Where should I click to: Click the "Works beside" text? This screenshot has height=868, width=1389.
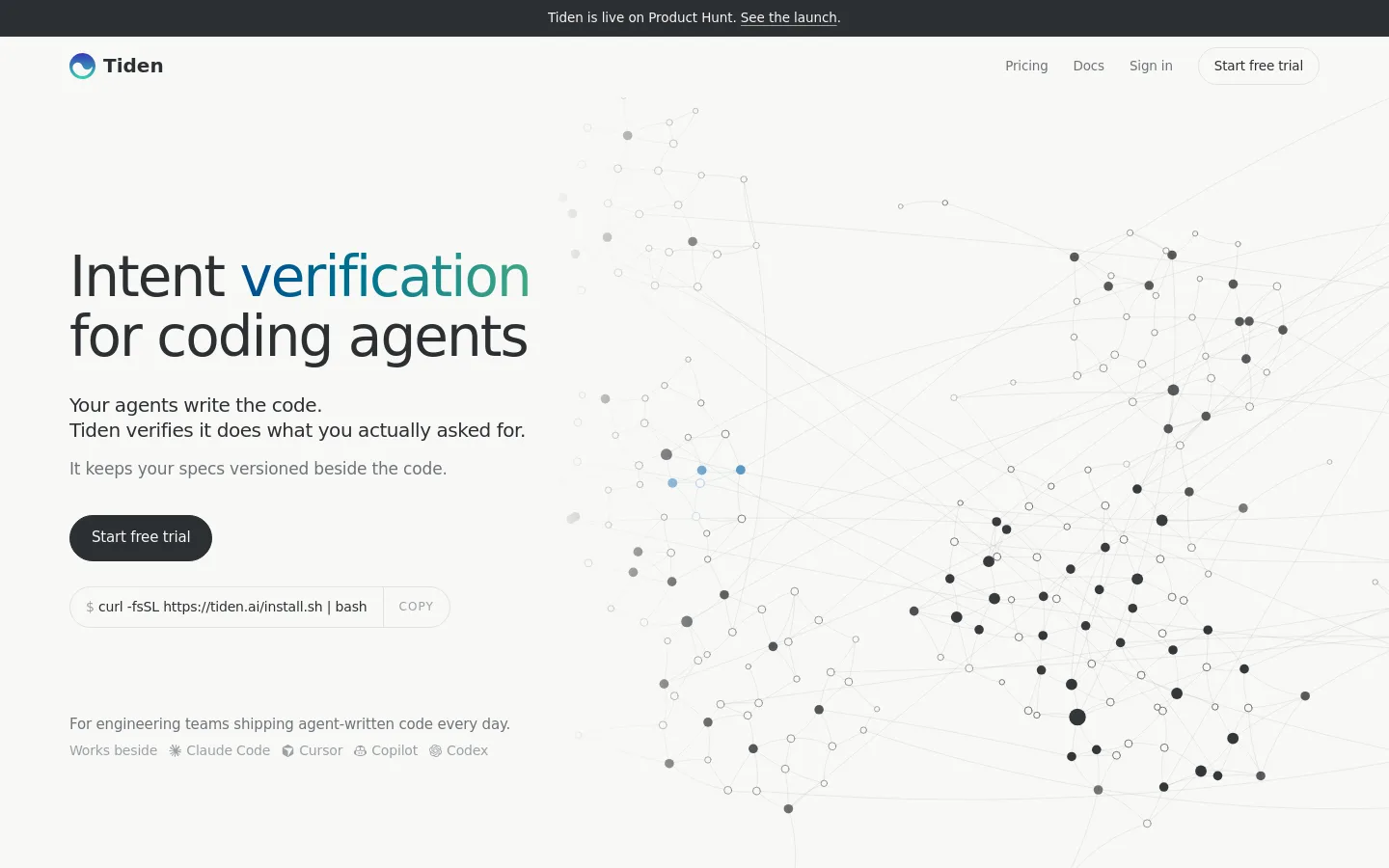click(113, 750)
